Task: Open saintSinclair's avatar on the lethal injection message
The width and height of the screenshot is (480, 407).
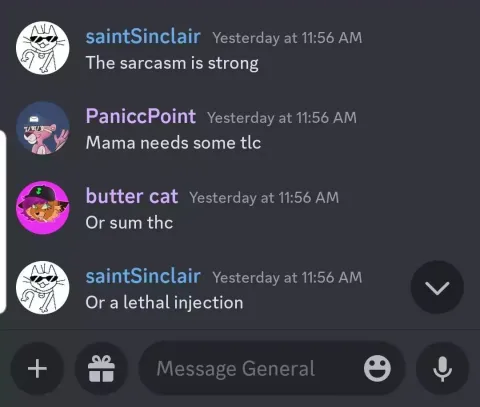Action: (43, 288)
